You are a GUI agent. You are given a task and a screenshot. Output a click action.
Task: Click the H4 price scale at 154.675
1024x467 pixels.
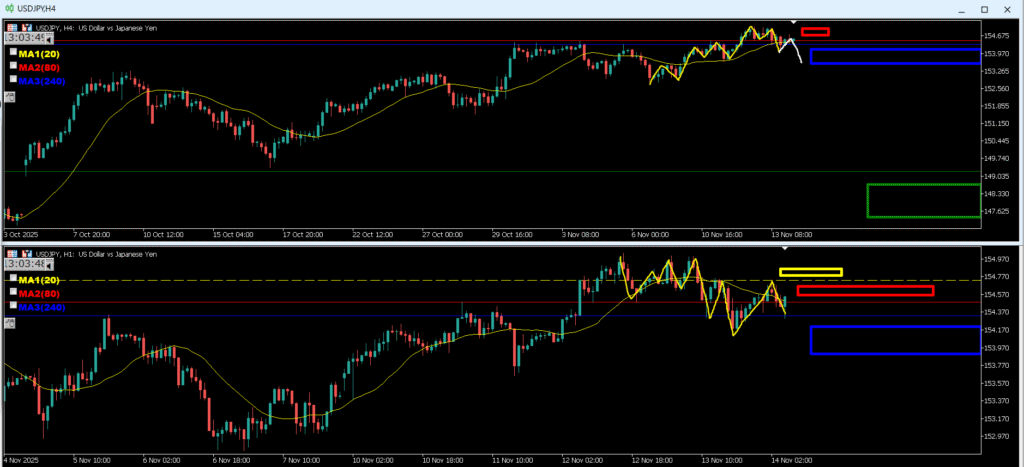pyautogui.click(x=1000, y=36)
